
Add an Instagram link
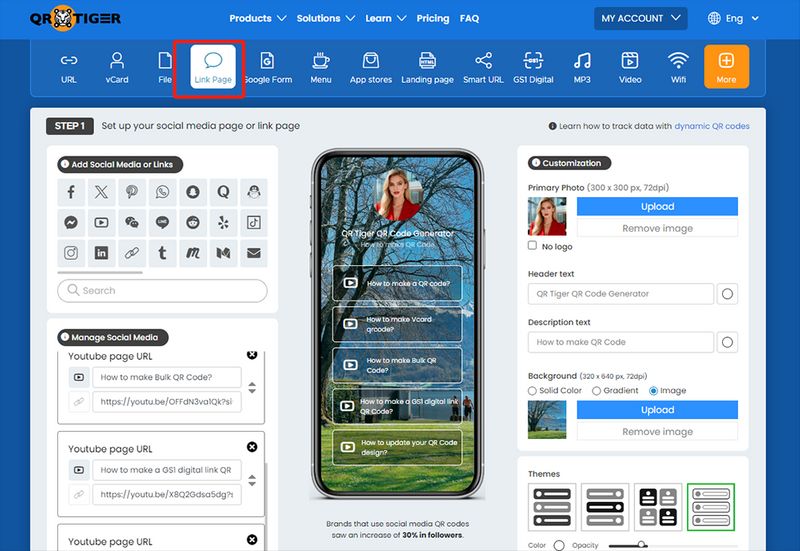71,253
